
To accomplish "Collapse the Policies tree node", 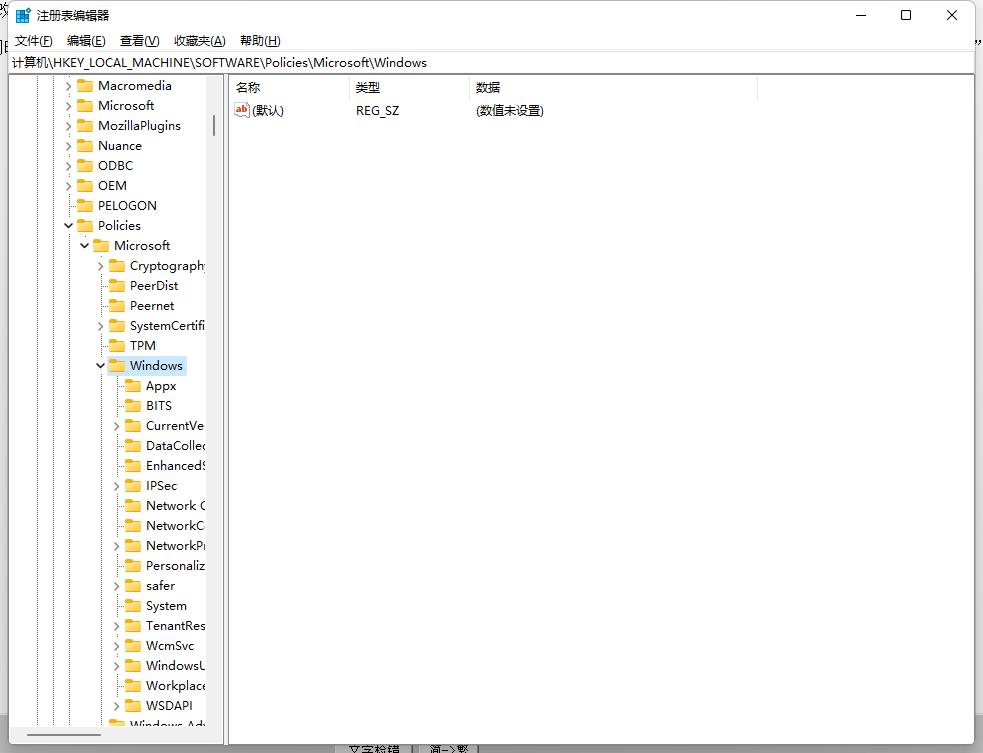I will pos(69,225).
